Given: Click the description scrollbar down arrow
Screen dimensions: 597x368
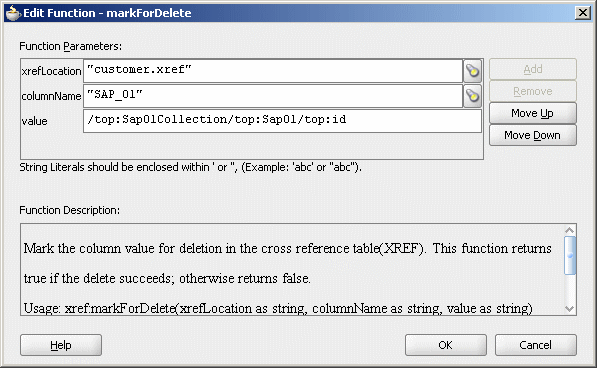Looking at the screenshot, I should click(x=570, y=309).
